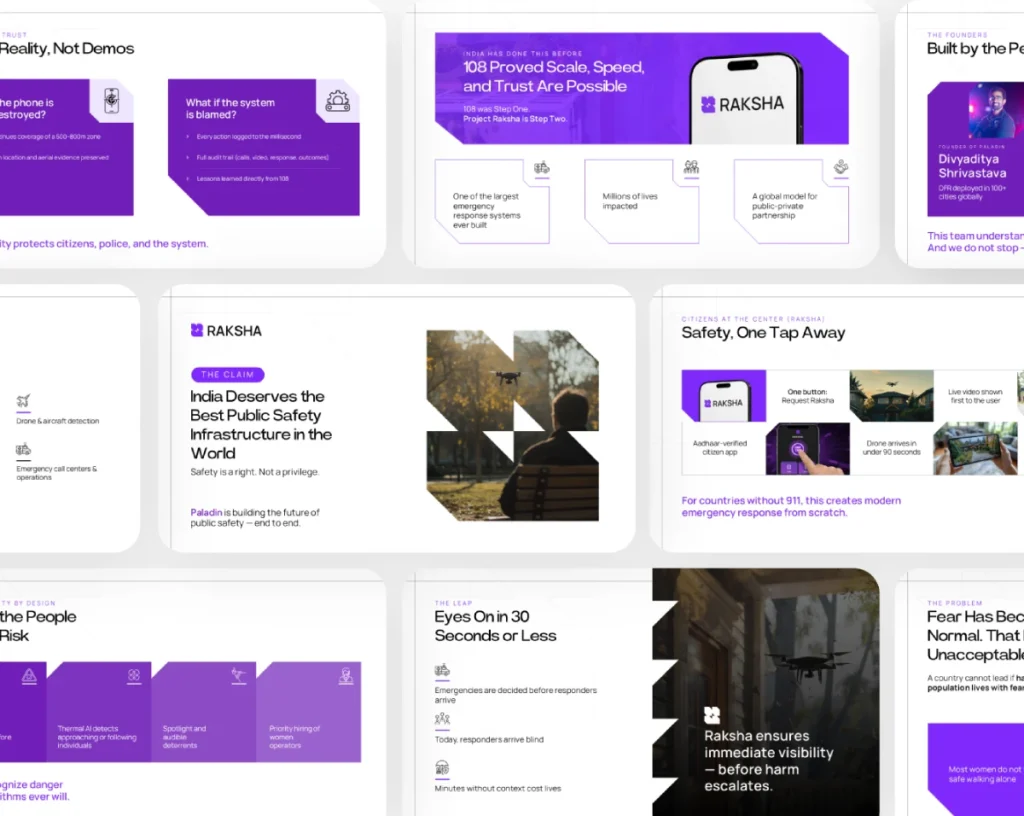Image resolution: width=1024 pixels, height=816 pixels.
Task: Click the icon above 'Emergencies are decided before responders'
Action: (x=442, y=670)
